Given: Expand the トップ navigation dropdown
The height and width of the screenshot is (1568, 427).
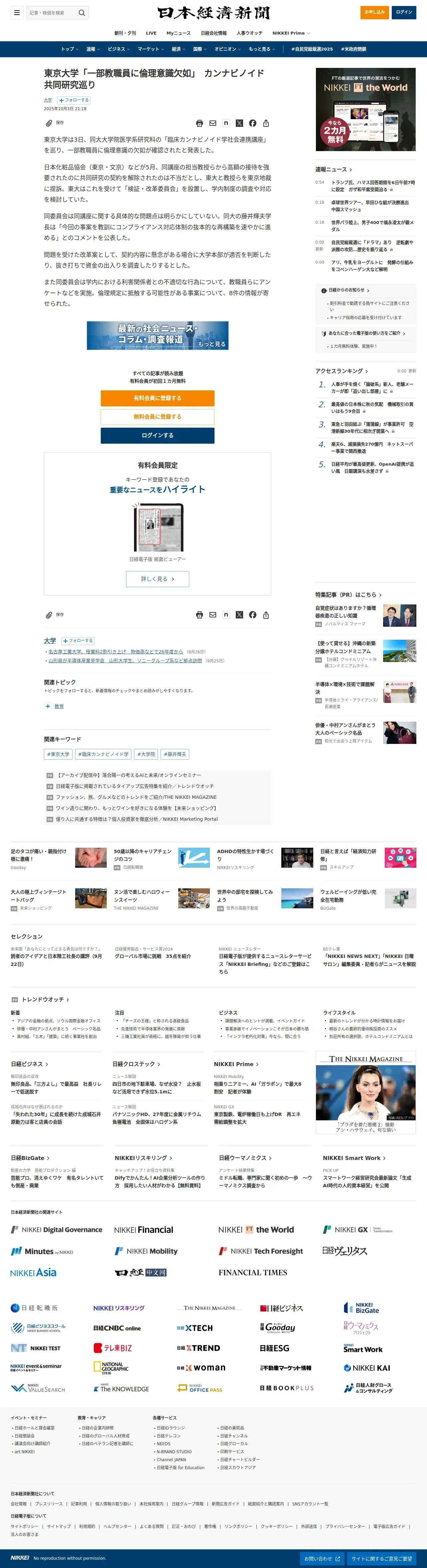Looking at the screenshot, I should point(70,49).
